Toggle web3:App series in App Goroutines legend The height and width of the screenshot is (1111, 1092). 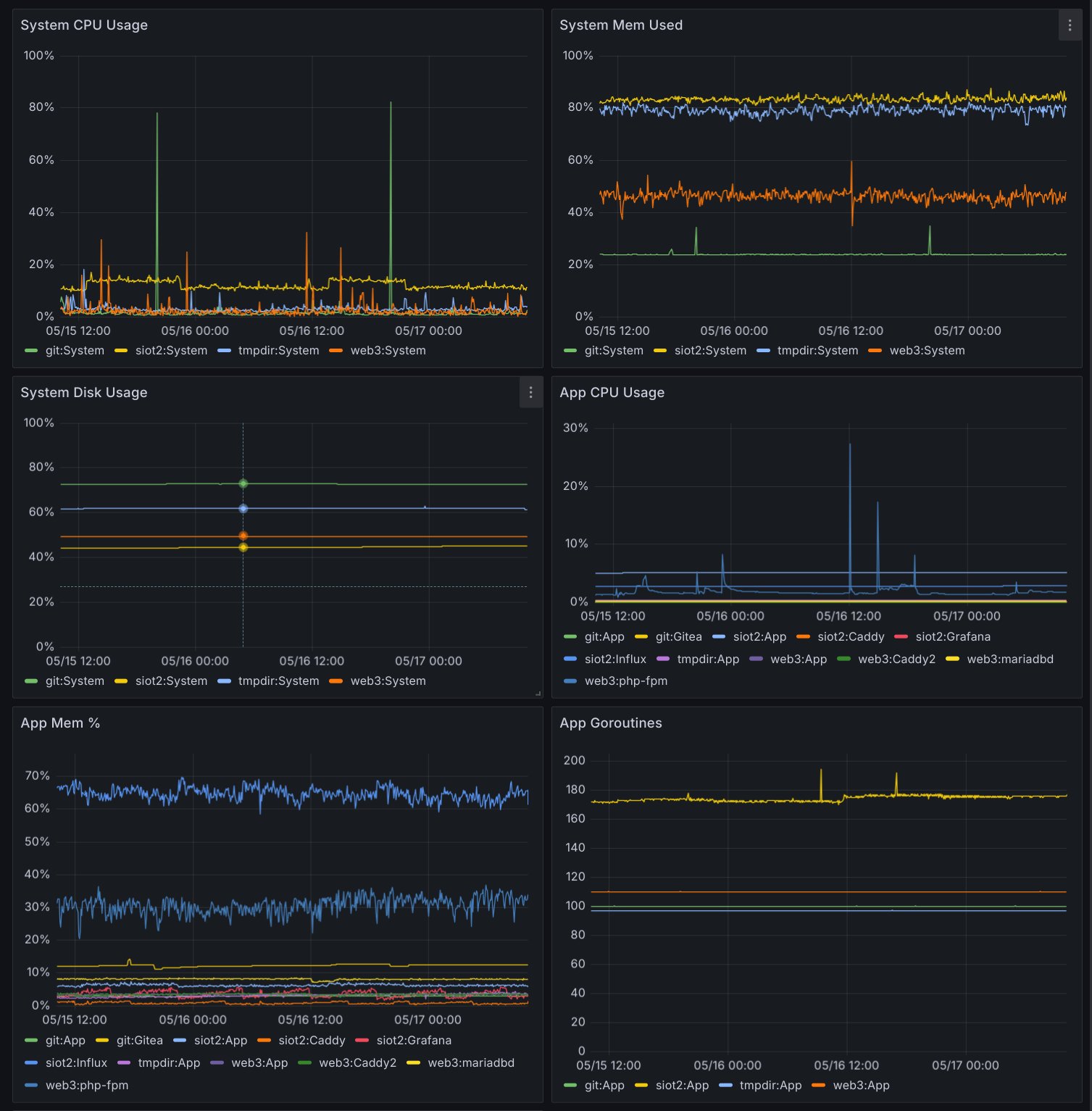point(861,1086)
